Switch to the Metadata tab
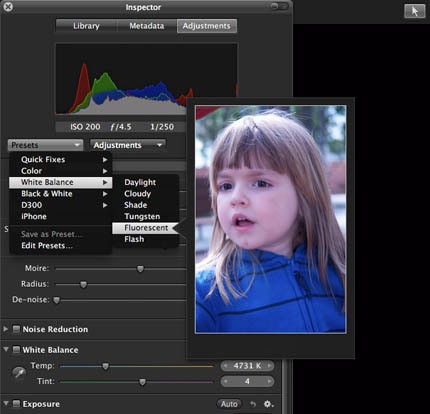430x414 pixels. (x=147, y=26)
